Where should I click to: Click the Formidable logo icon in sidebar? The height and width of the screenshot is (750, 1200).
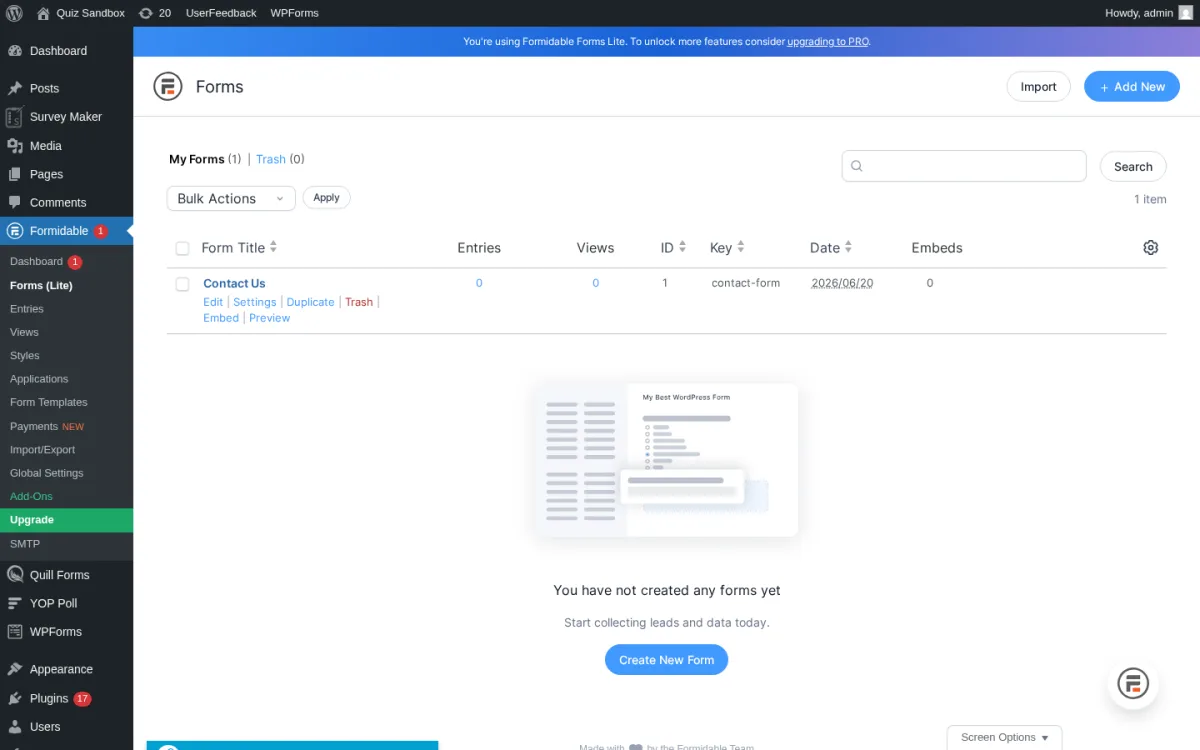coord(15,231)
